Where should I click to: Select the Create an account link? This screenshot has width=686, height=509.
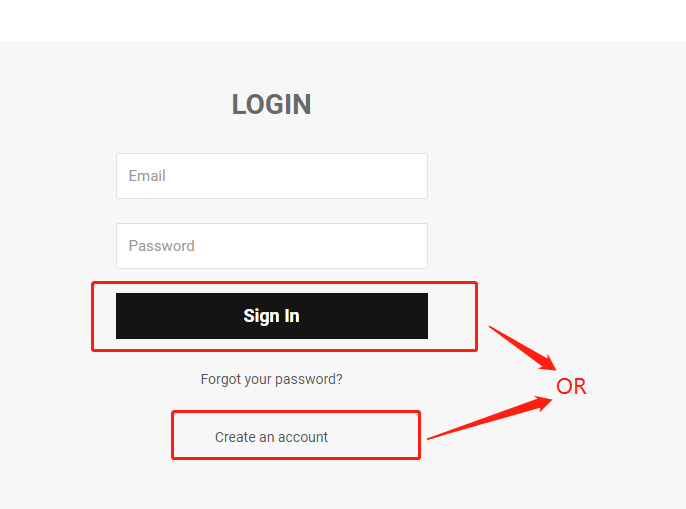[x=271, y=437]
